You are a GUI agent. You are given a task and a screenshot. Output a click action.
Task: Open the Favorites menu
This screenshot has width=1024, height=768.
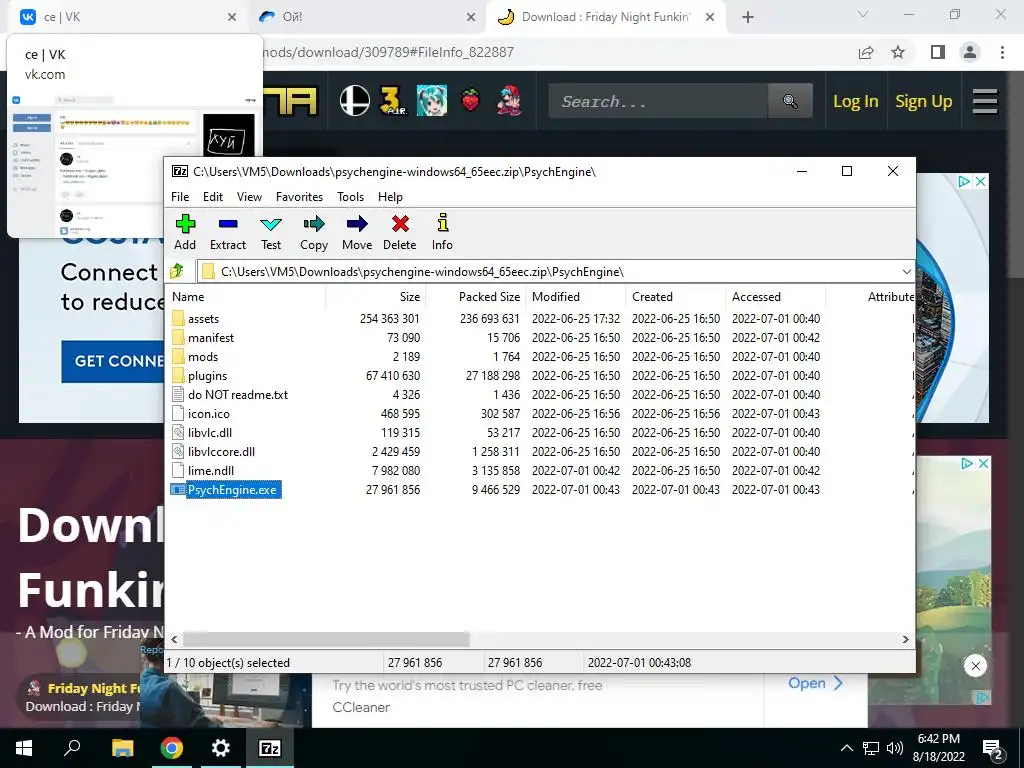tap(299, 197)
